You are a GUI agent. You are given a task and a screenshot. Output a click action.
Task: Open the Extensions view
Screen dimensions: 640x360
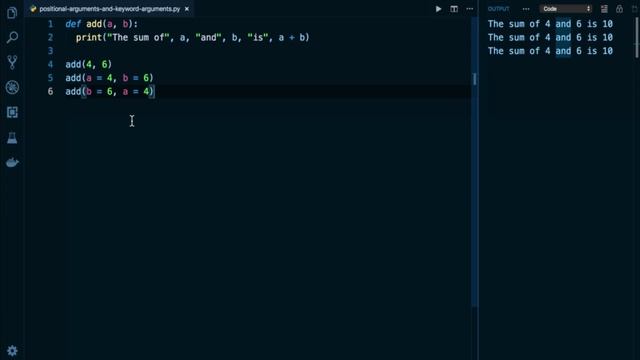[12, 112]
